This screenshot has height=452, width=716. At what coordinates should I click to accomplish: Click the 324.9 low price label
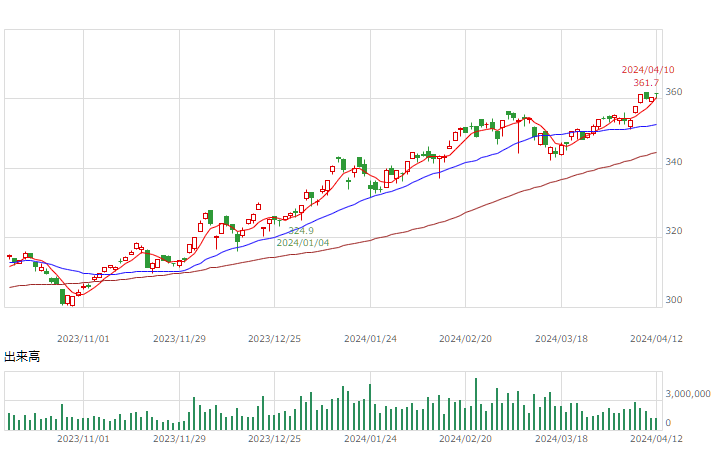301,231
